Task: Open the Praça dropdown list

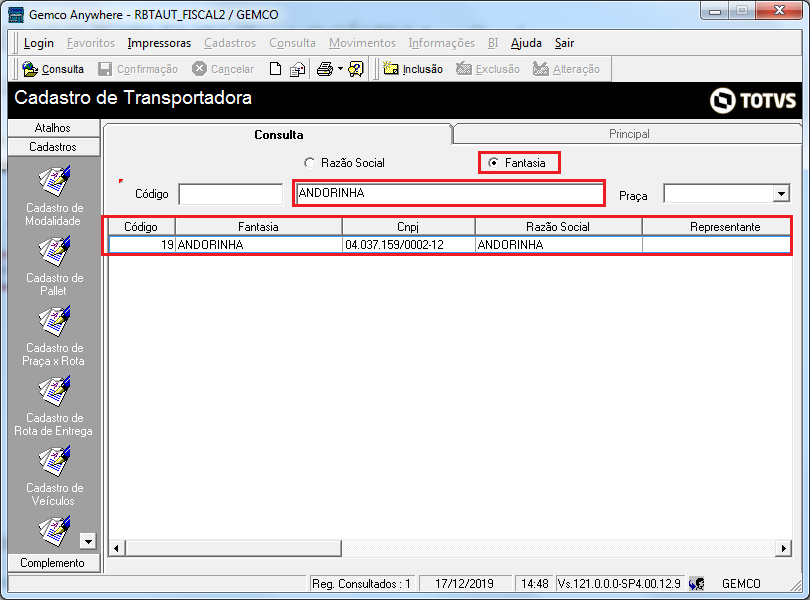Action: [782, 194]
